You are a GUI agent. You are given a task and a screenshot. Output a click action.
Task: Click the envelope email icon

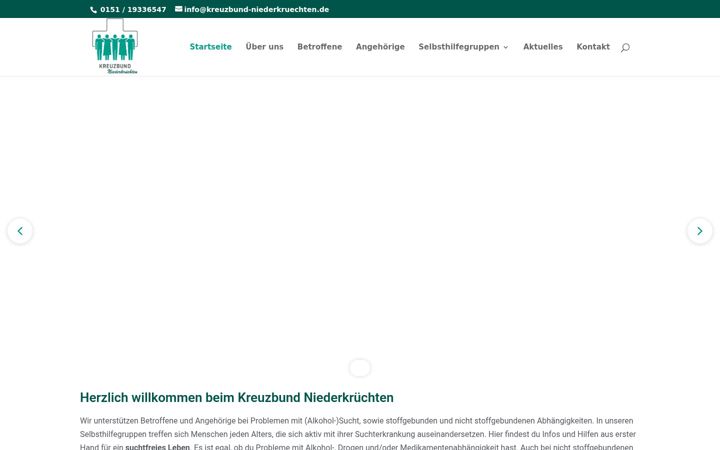179,9
